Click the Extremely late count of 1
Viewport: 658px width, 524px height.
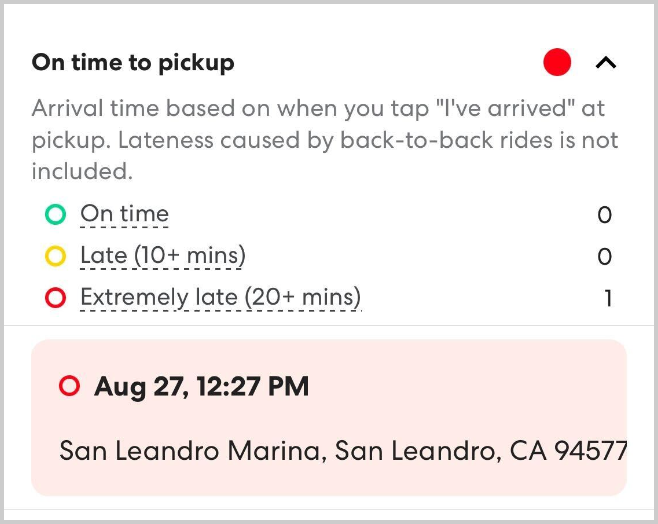coord(607,298)
